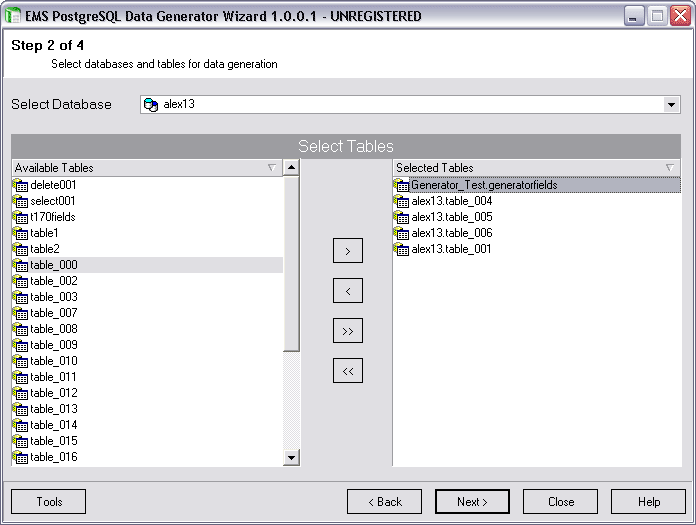Select table_000 row
696x525 pixels.
pos(147,265)
